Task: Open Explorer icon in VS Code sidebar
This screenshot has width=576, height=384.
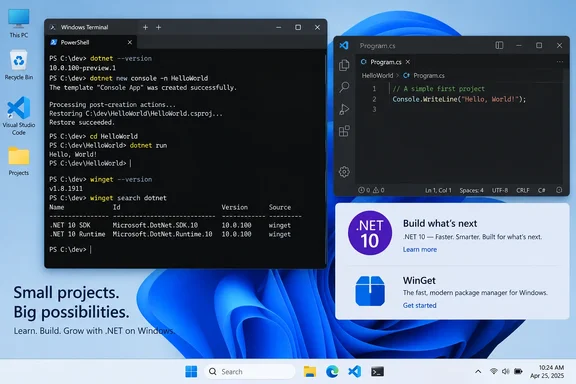Action: 344,65
